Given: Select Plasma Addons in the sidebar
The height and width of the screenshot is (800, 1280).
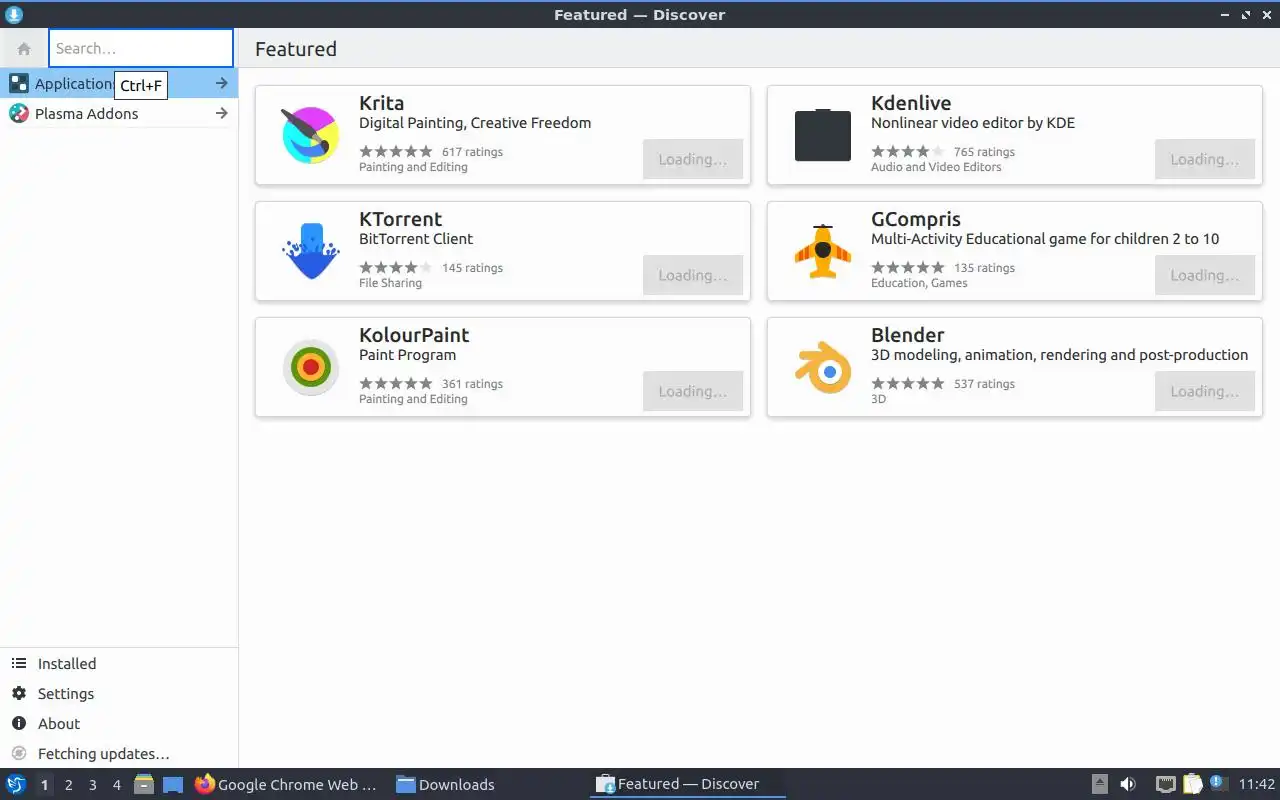Looking at the screenshot, I should click(x=119, y=113).
